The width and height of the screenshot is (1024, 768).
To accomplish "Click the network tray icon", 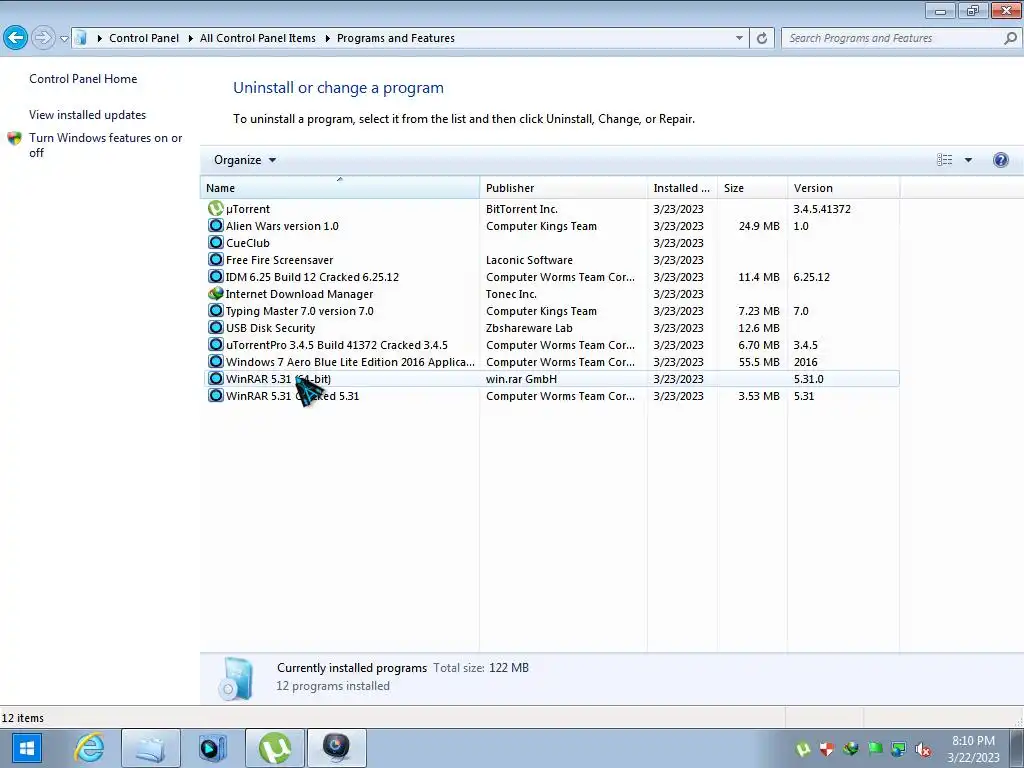I will click(899, 750).
